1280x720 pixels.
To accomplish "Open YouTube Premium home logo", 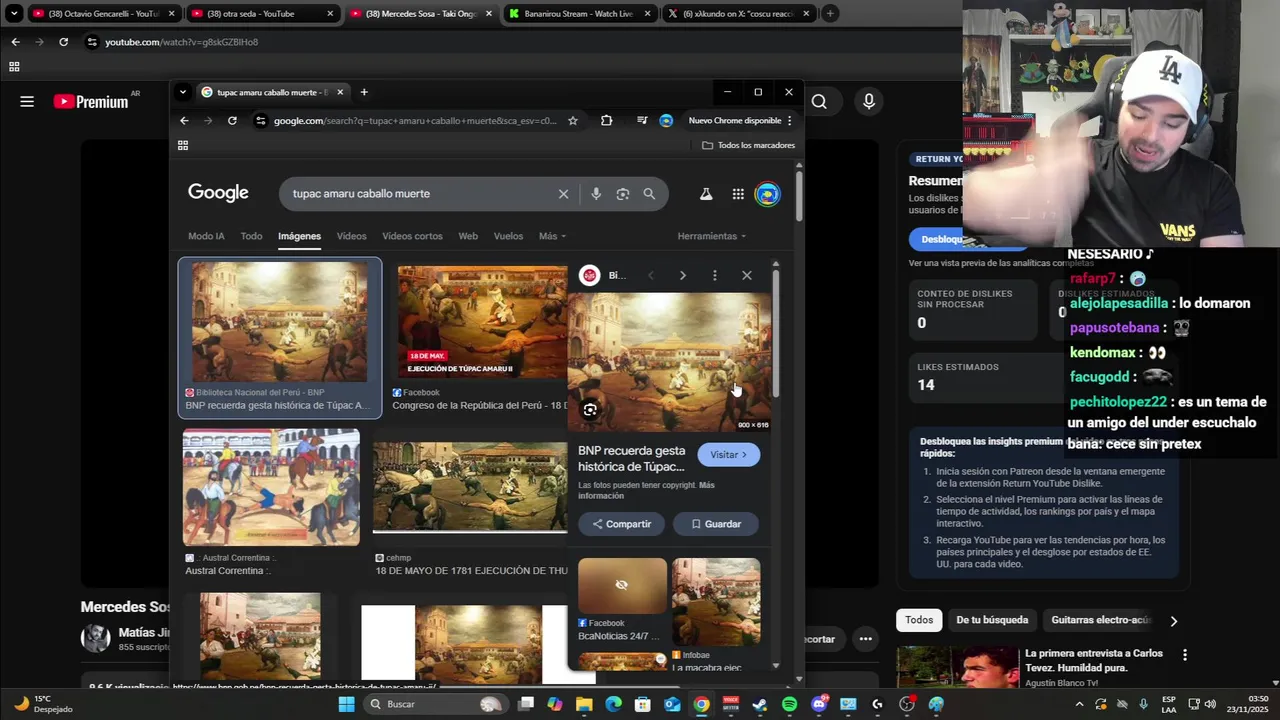I will 91,101.
